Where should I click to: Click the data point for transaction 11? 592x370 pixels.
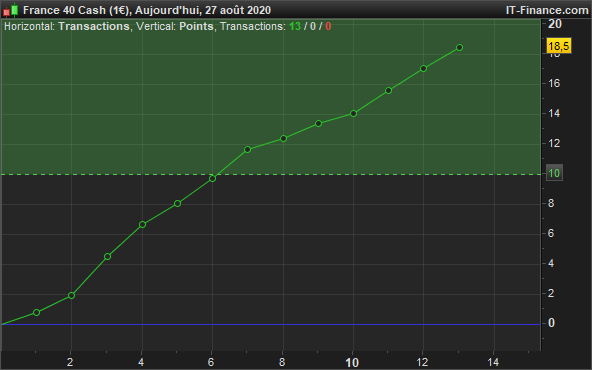coord(388,91)
